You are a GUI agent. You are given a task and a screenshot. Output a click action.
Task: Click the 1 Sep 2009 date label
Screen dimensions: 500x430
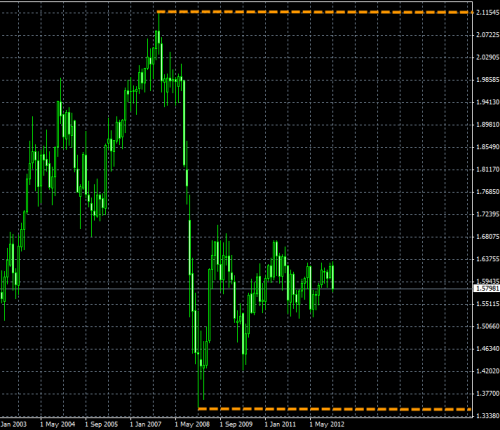[236, 424]
